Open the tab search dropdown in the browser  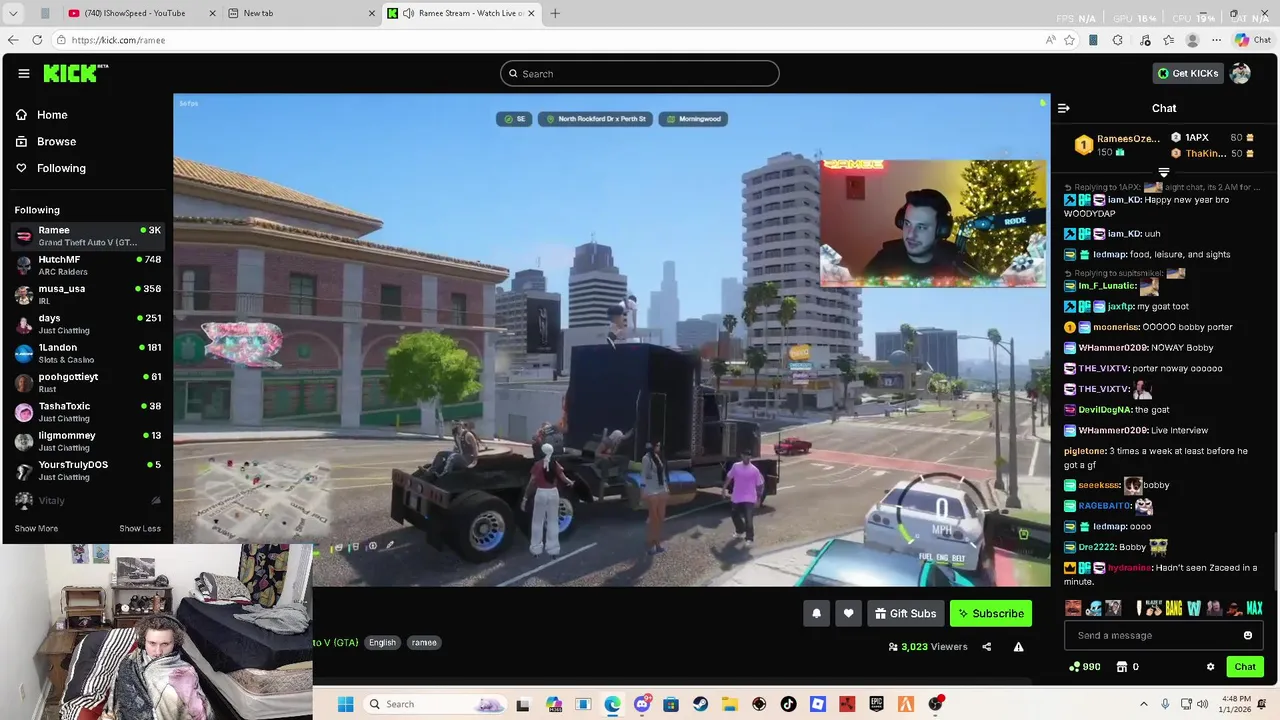(14, 13)
